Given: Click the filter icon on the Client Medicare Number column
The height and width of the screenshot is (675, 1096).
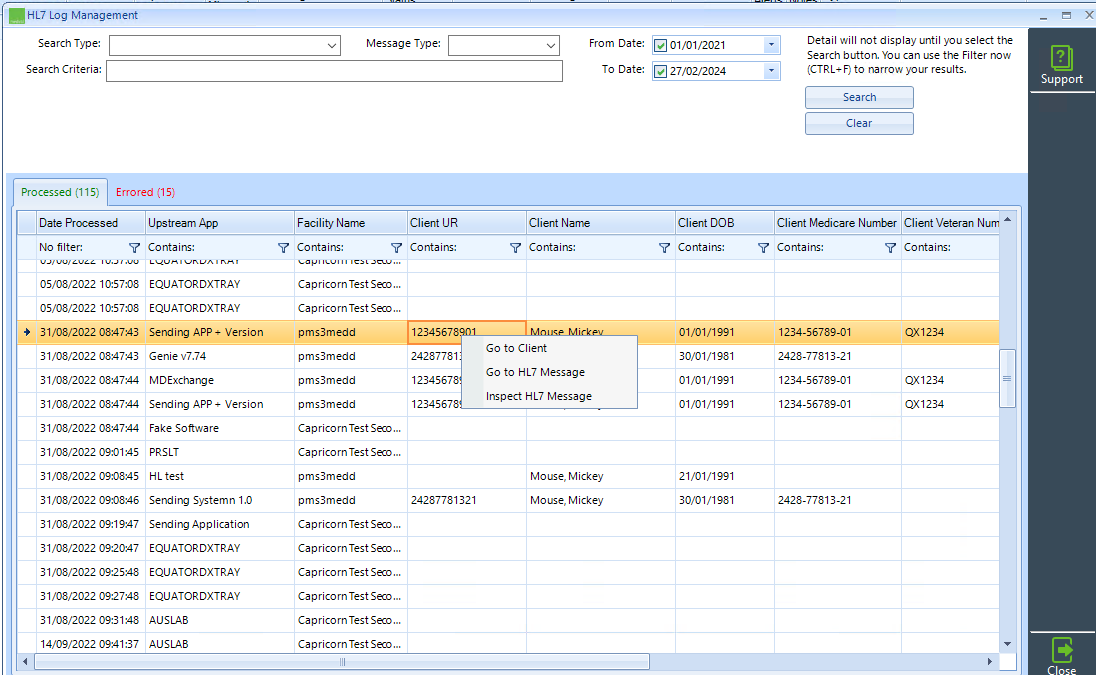Looking at the screenshot, I should pos(890,247).
